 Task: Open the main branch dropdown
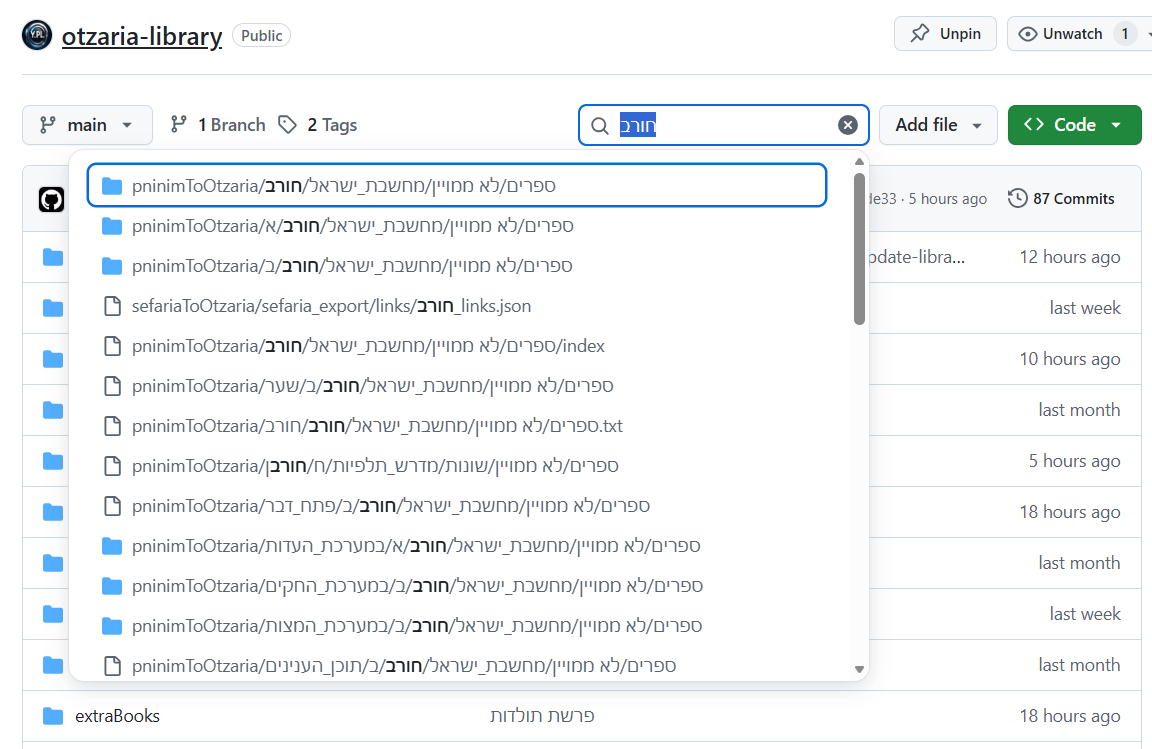coord(87,125)
